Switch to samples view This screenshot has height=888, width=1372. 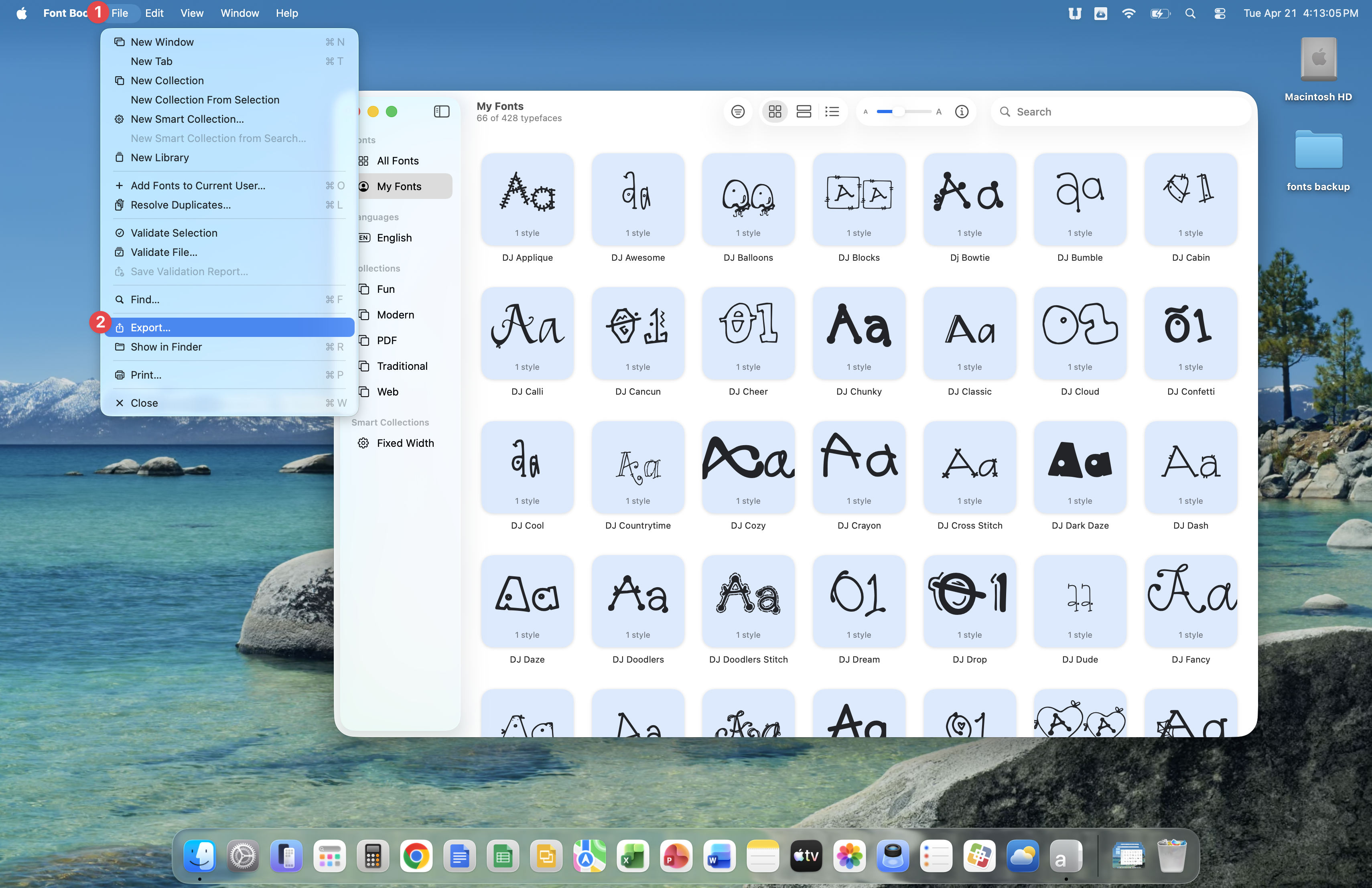coord(804,111)
